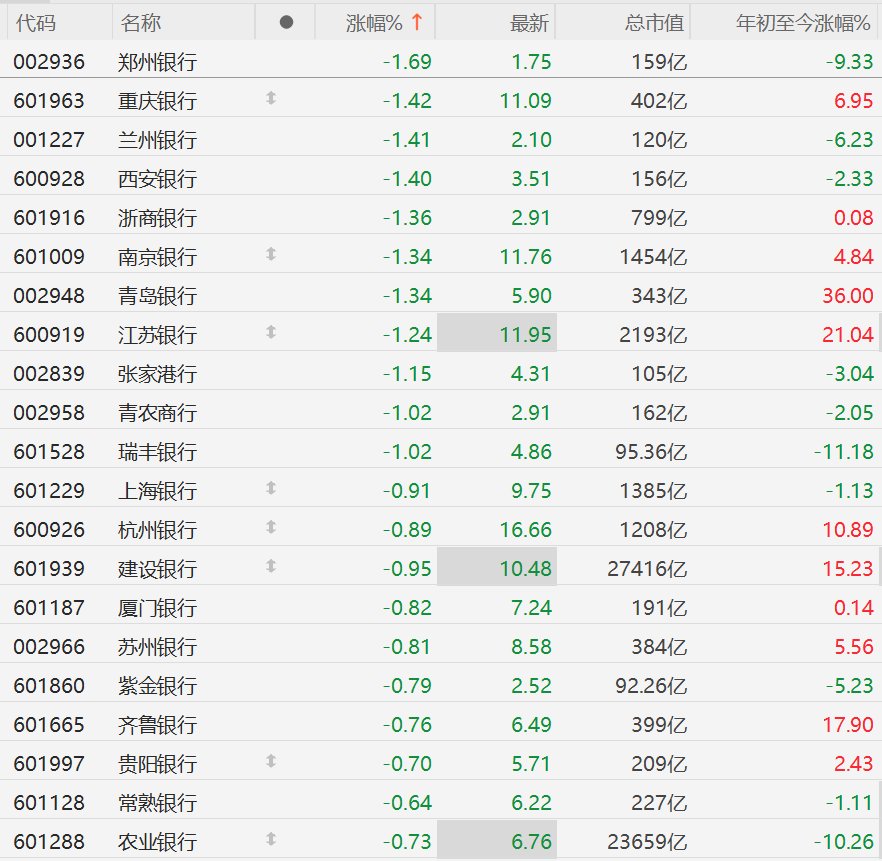Click the 建设银行 row up-down arrow icon

click(x=271, y=566)
